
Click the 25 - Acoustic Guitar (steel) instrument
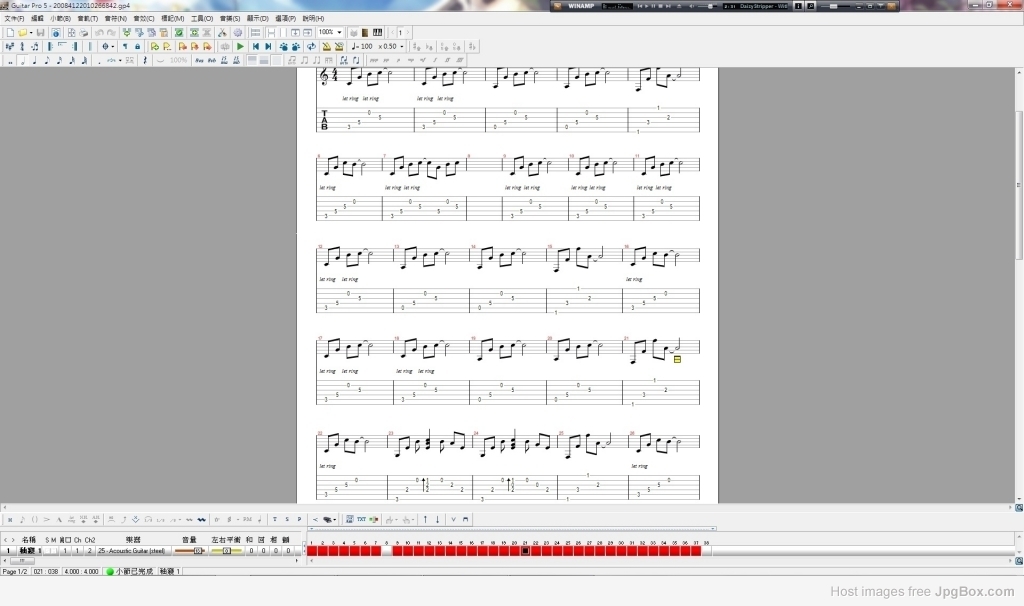[x=132, y=551]
